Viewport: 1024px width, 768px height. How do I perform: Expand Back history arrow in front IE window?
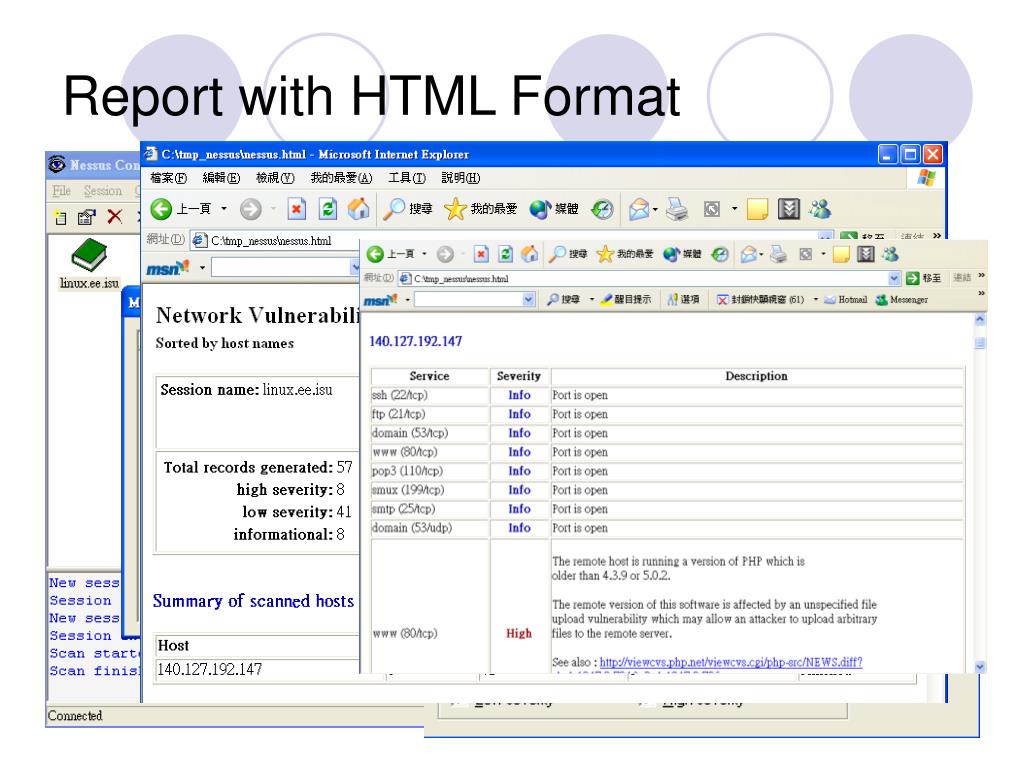(424, 254)
